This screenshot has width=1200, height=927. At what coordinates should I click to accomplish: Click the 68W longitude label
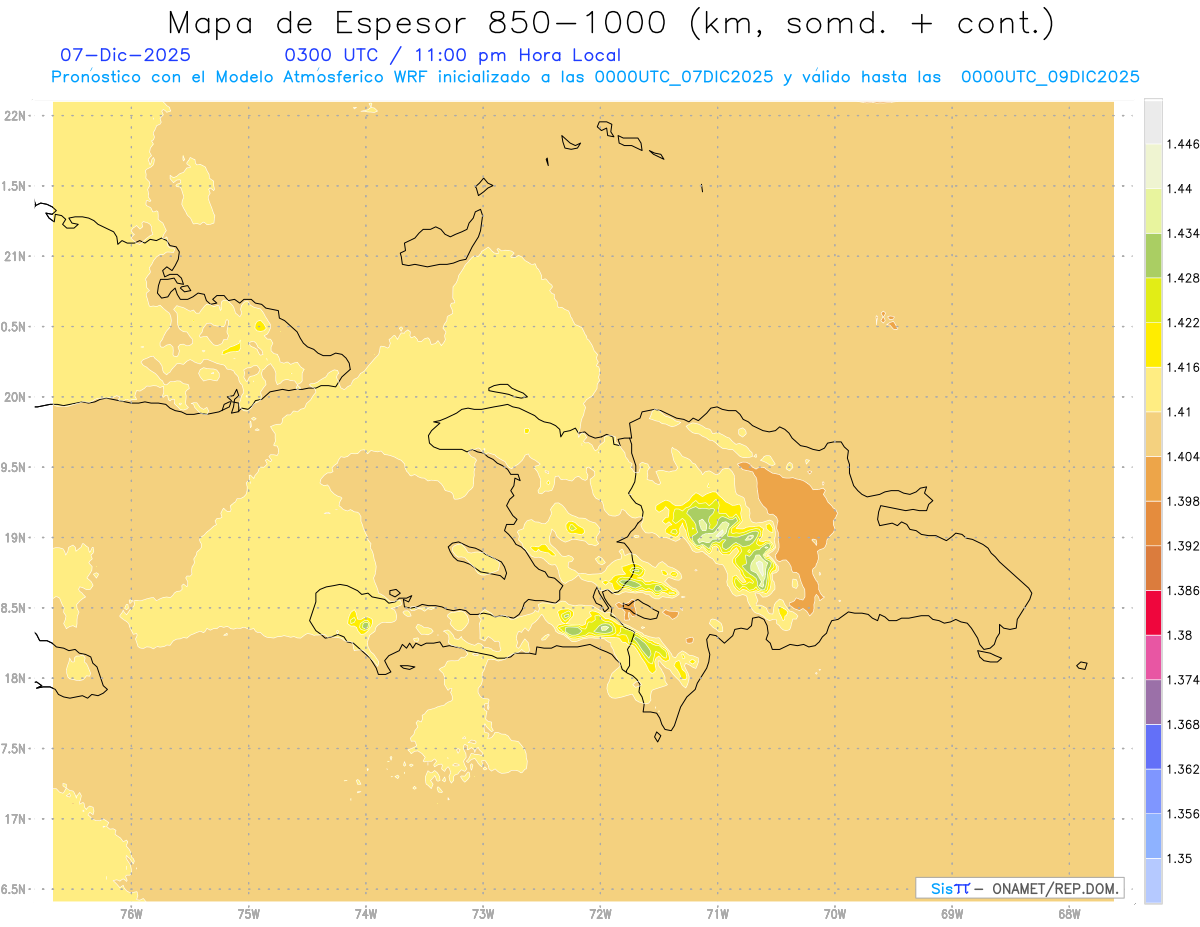[x=1069, y=913]
